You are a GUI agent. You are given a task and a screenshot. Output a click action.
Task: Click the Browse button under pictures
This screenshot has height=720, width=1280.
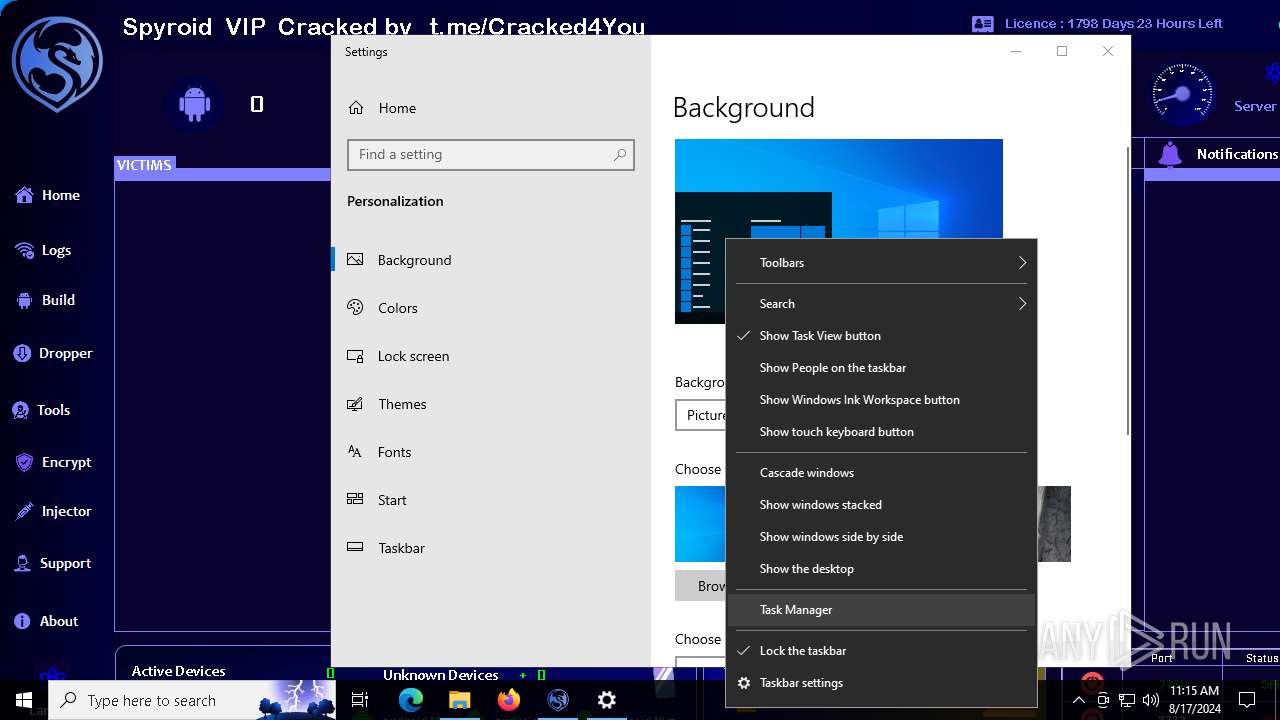point(701,586)
